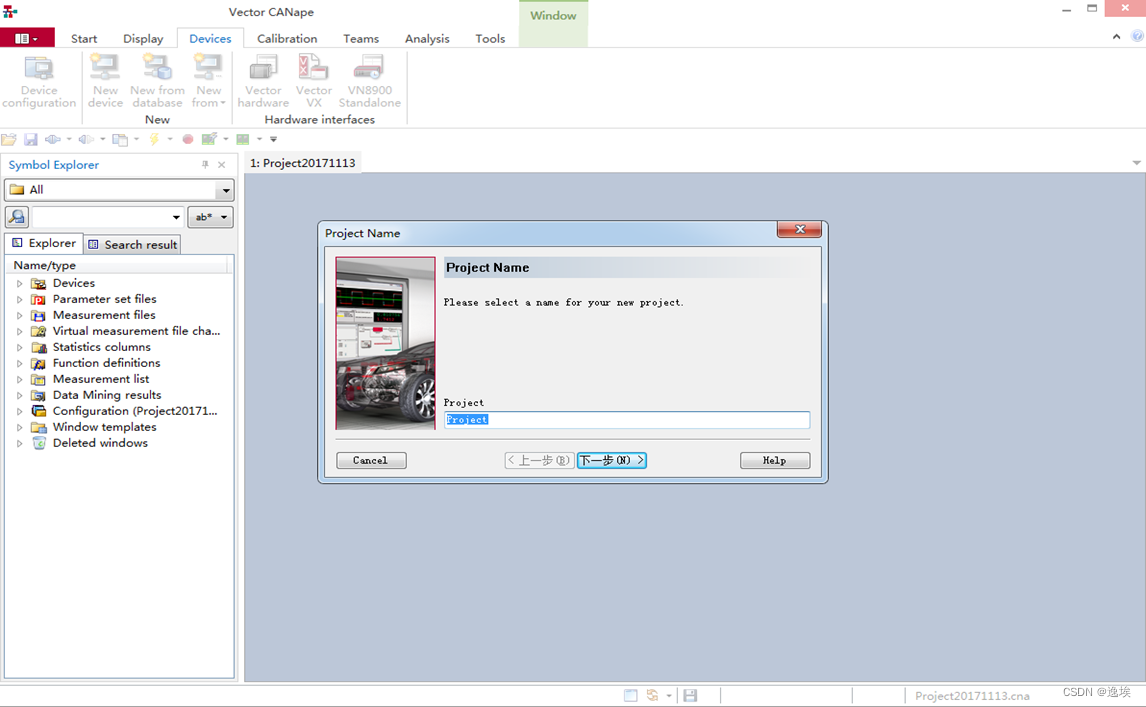
Task: Close the Symbol Explorer panel
Action: pyautogui.click(x=221, y=165)
